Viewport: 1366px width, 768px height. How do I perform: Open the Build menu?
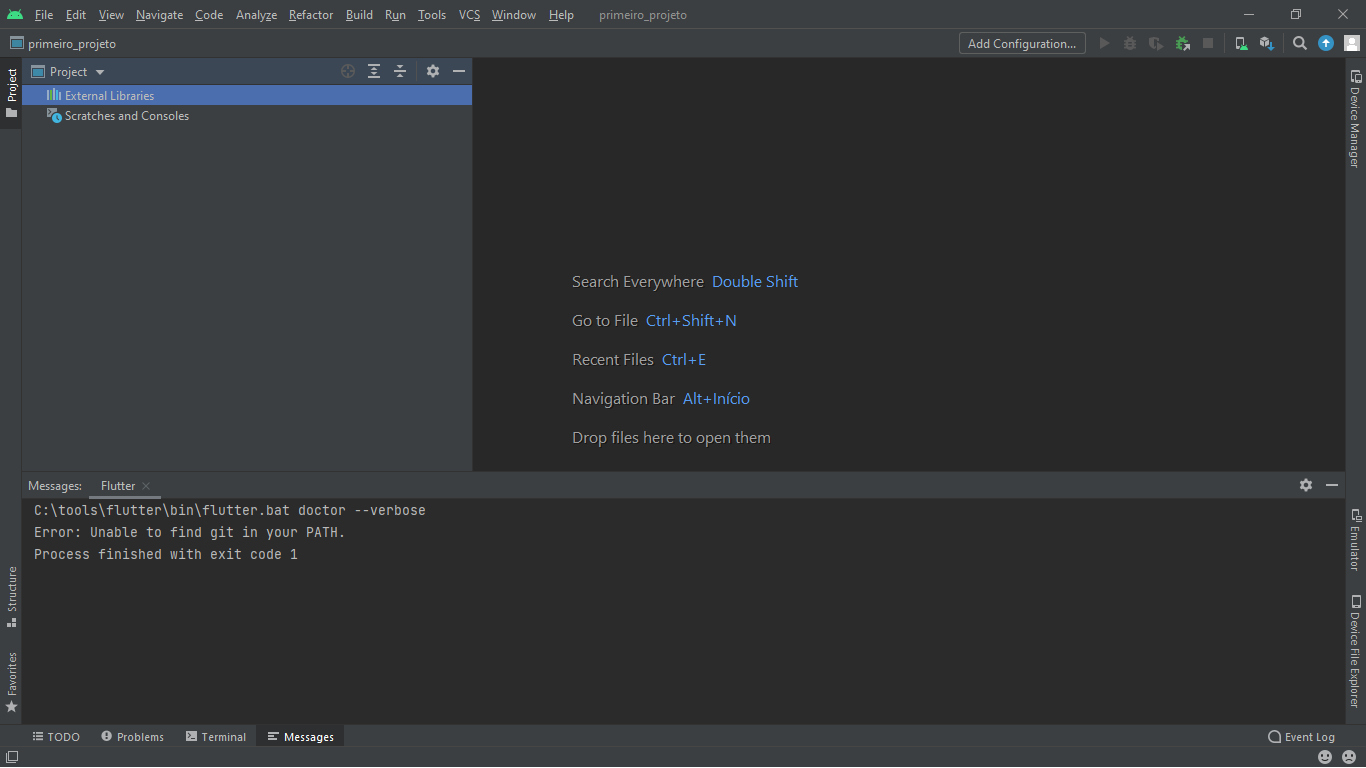click(359, 15)
